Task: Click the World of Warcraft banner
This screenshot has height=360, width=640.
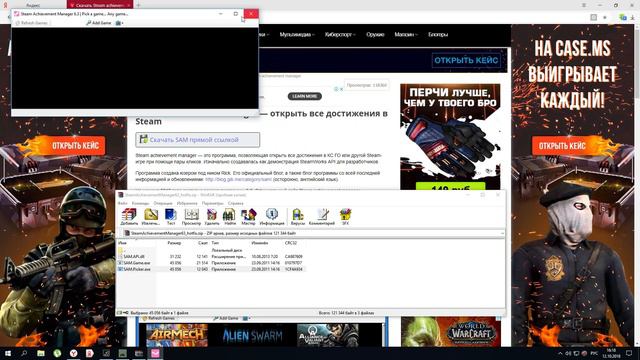Action: 451,332
